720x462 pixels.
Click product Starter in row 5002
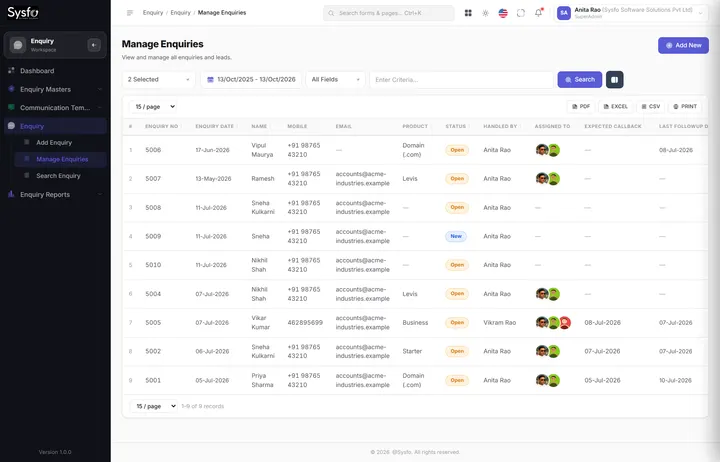pos(412,351)
